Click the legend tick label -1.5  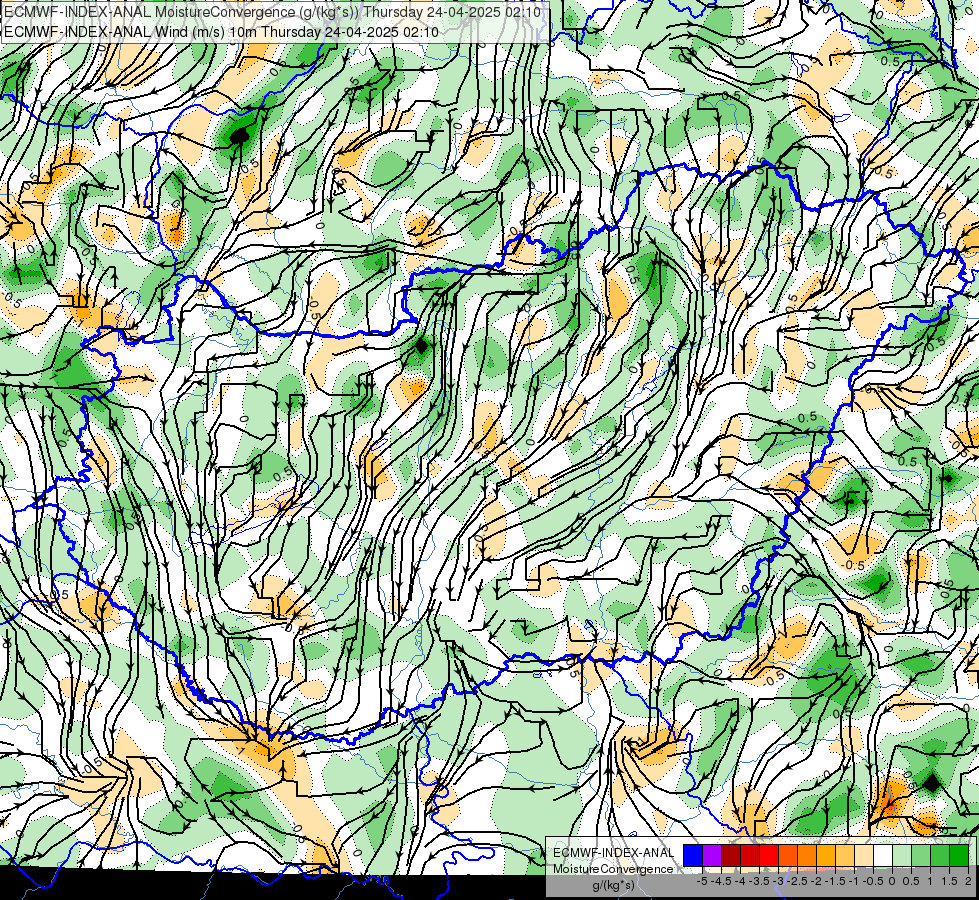[x=835, y=881]
